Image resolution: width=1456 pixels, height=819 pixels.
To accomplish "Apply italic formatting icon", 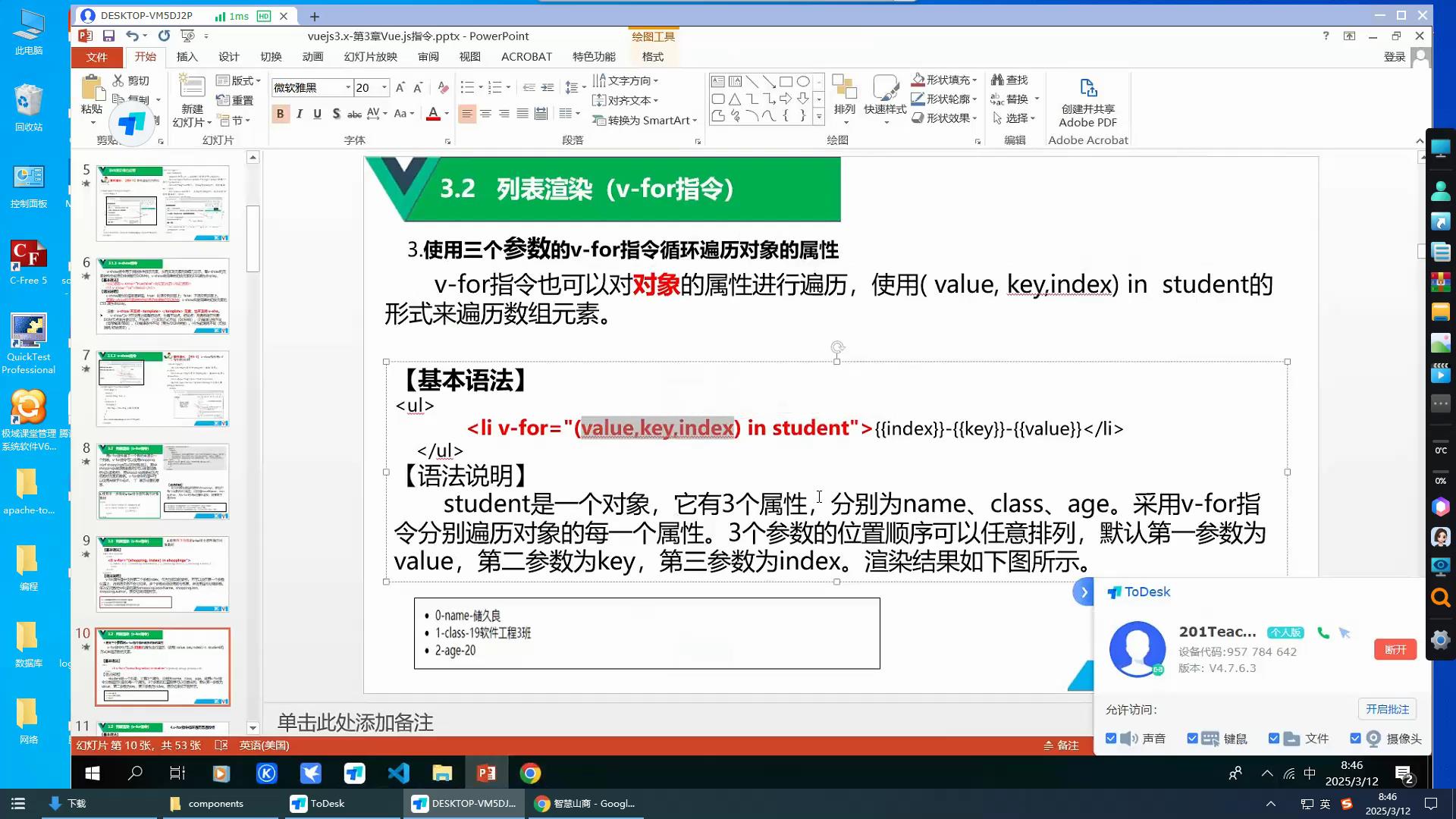I will point(300,114).
